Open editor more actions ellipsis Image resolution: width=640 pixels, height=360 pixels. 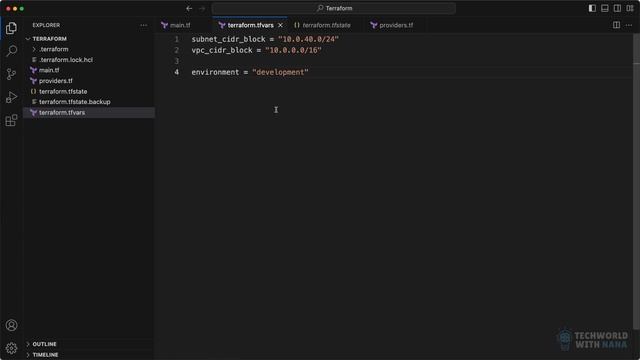629,25
